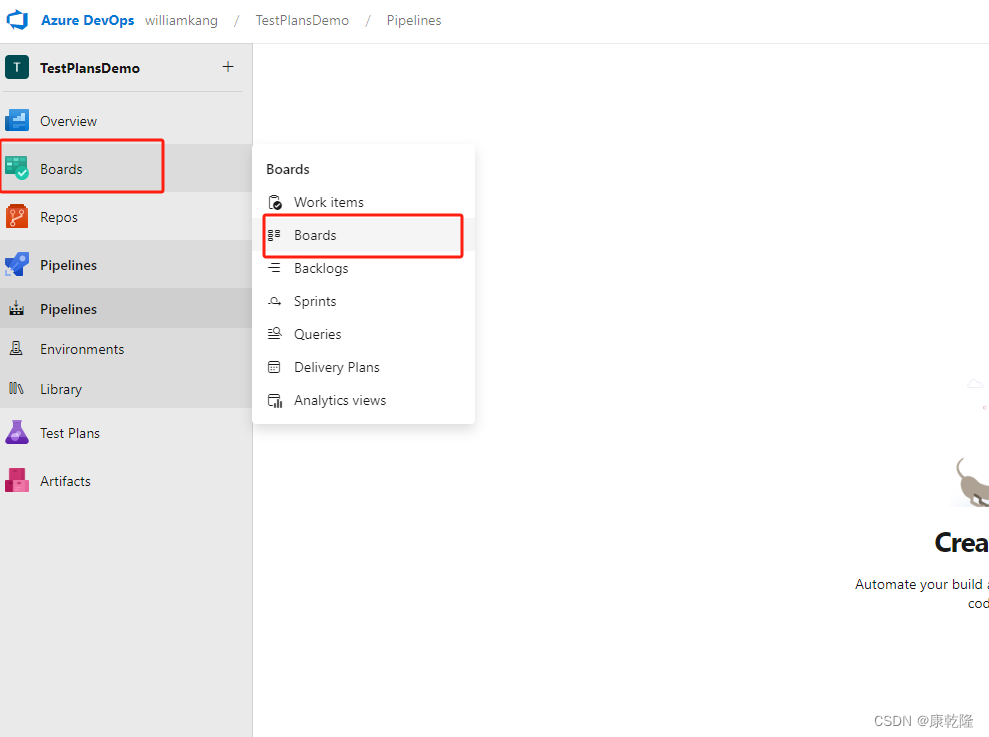
Task: Click the Library books icon
Action: pyautogui.click(x=16, y=388)
